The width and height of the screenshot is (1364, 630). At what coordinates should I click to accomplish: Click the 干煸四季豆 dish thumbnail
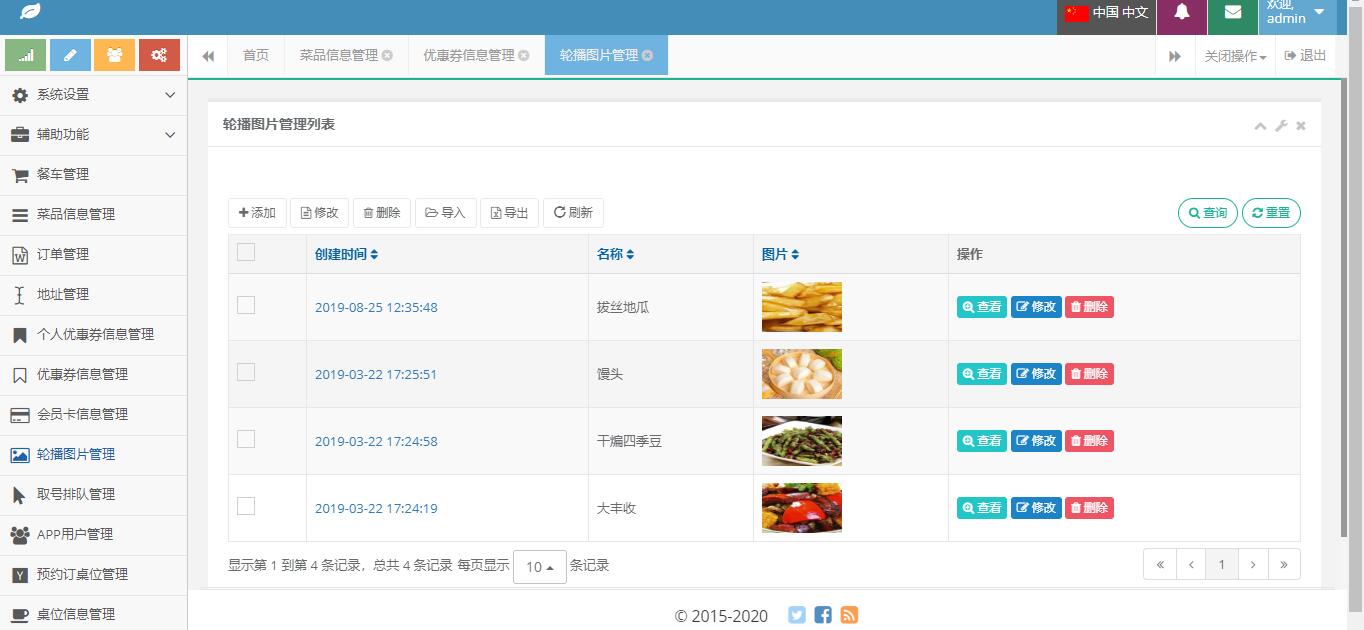click(801, 441)
